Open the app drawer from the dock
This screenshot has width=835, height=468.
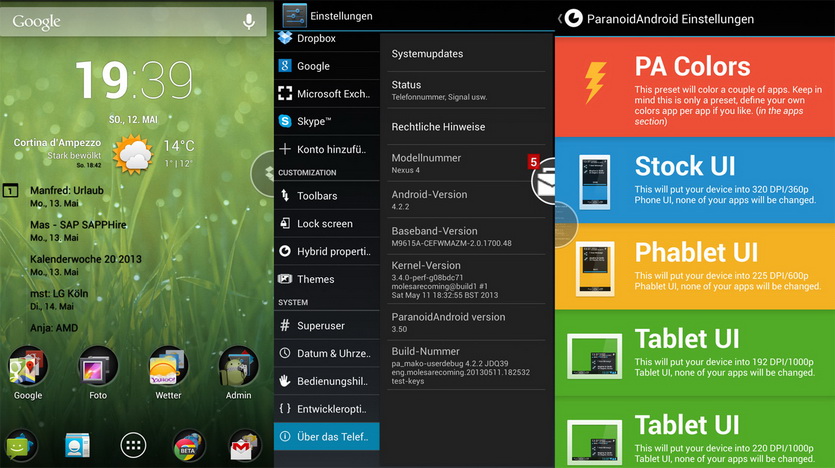(132, 445)
